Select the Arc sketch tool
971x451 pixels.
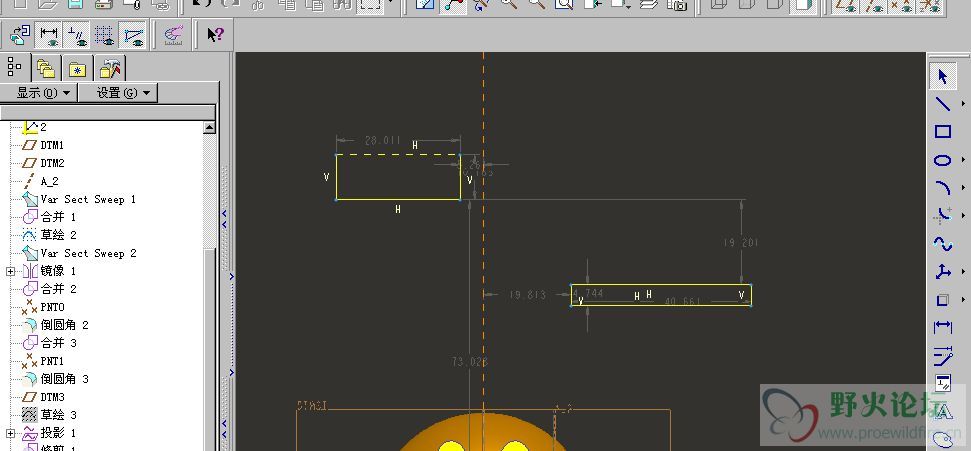coord(943,188)
